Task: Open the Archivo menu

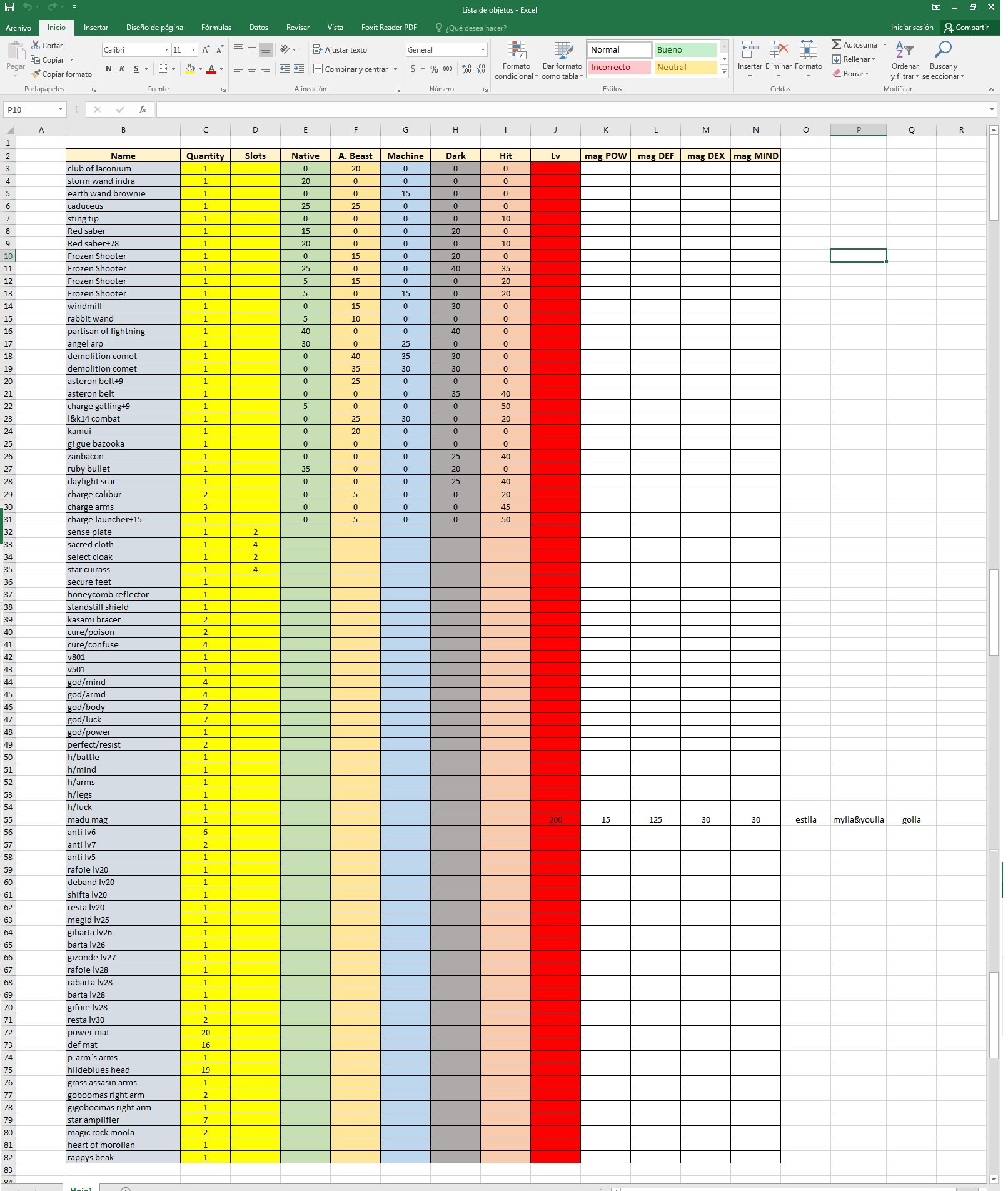Action: pyautogui.click(x=18, y=28)
